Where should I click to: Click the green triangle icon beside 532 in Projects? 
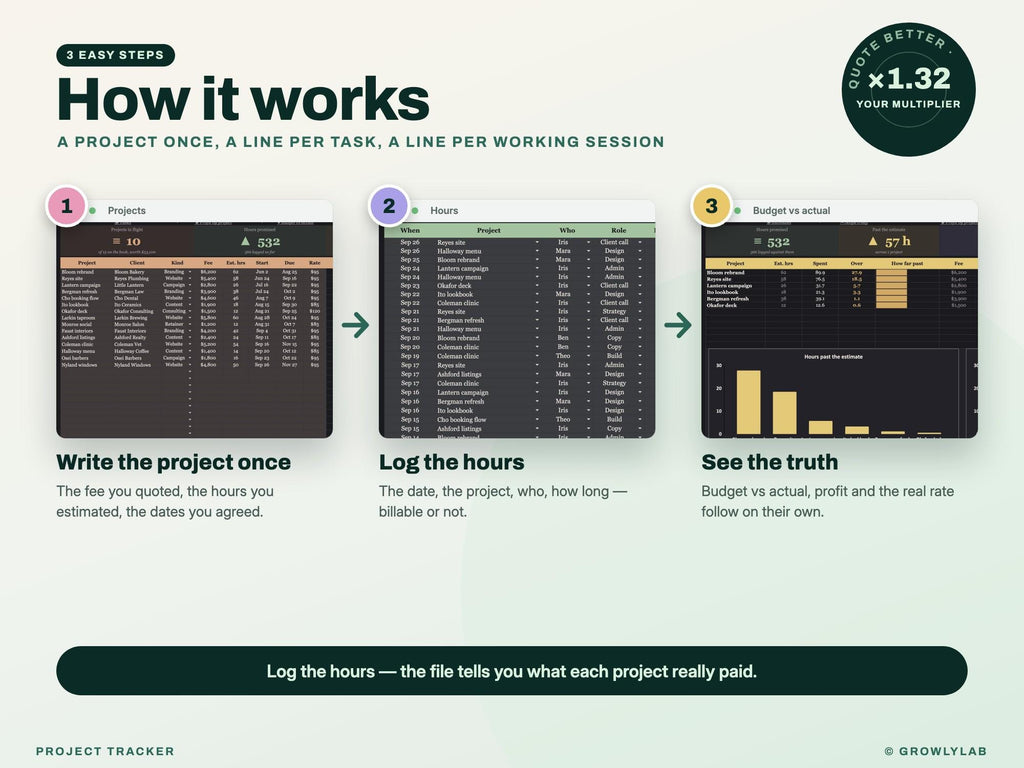coord(246,242)
